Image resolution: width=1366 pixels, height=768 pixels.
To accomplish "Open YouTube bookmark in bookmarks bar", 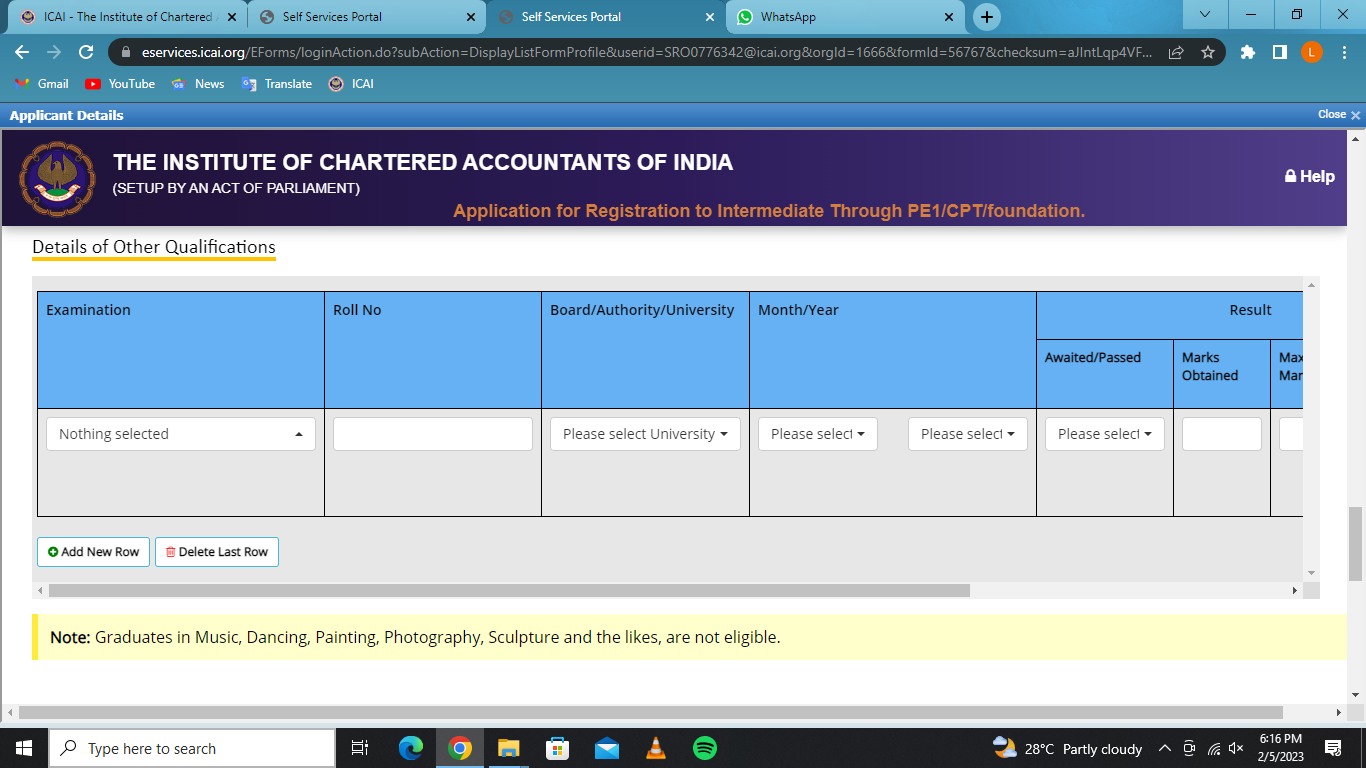I will pos(120,84).
